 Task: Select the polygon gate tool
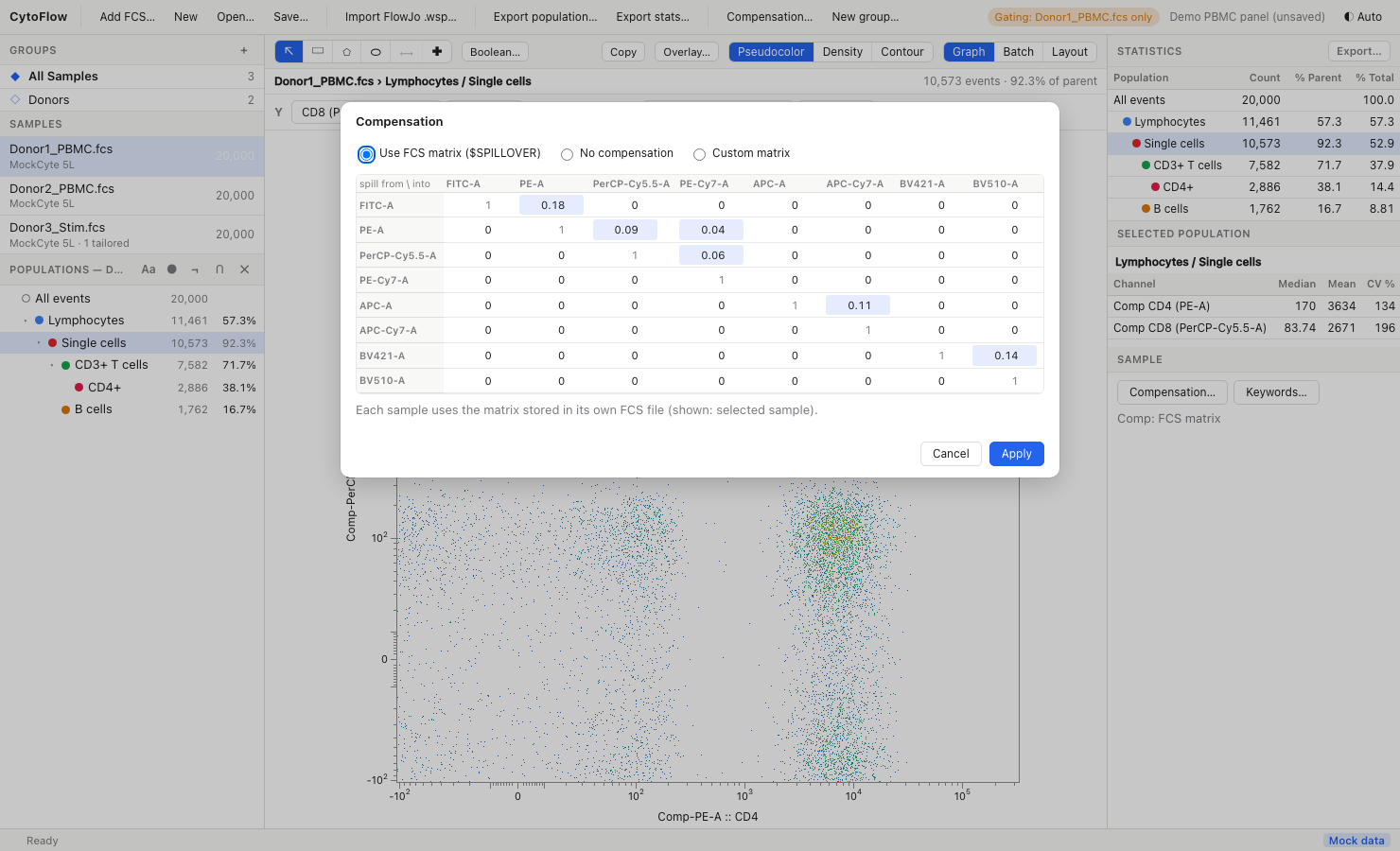click(x=347, y=52)
